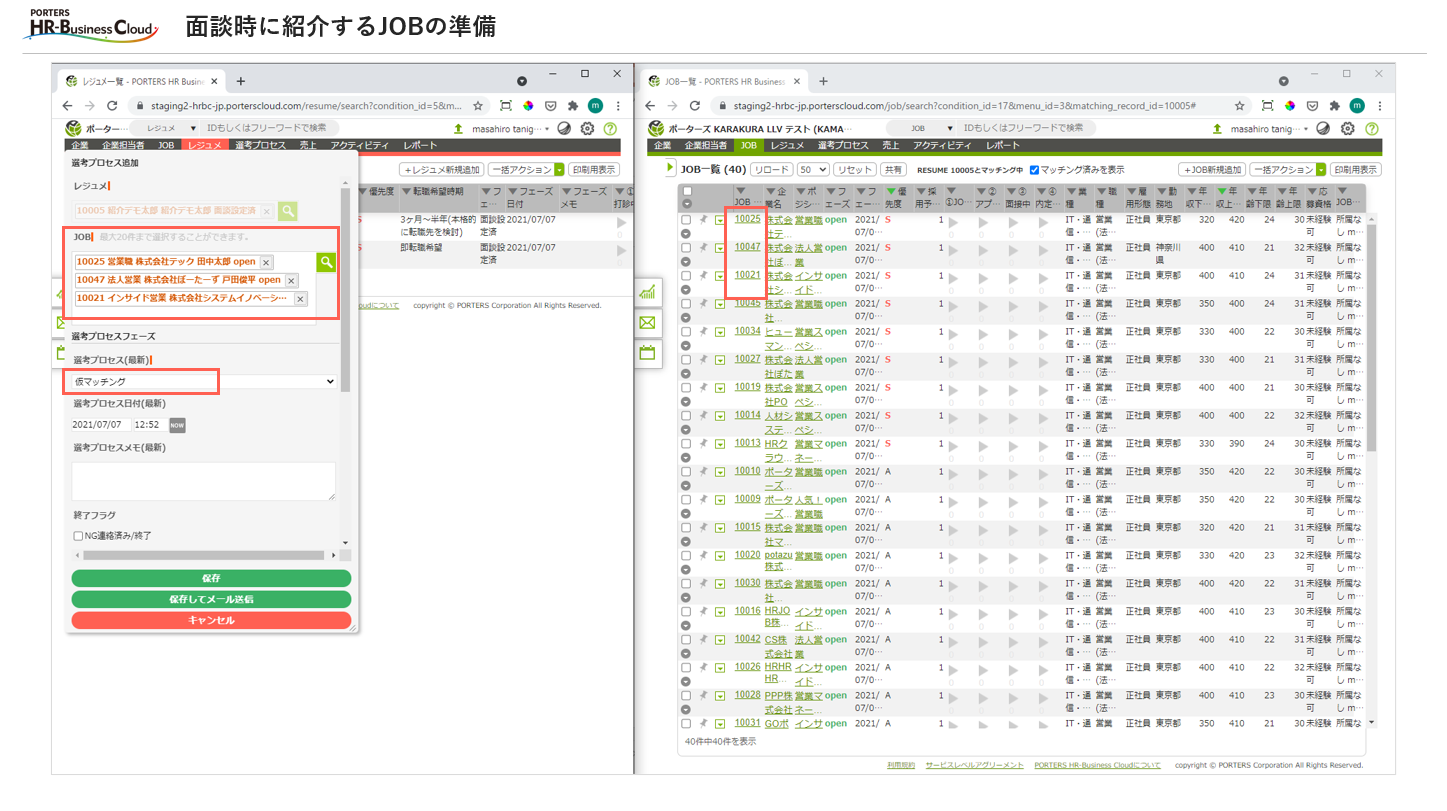The height and width of the screenshot is (811, 1447).
Task: Open Chrome menu dots in the JOB window
Action: (1381, 105)
